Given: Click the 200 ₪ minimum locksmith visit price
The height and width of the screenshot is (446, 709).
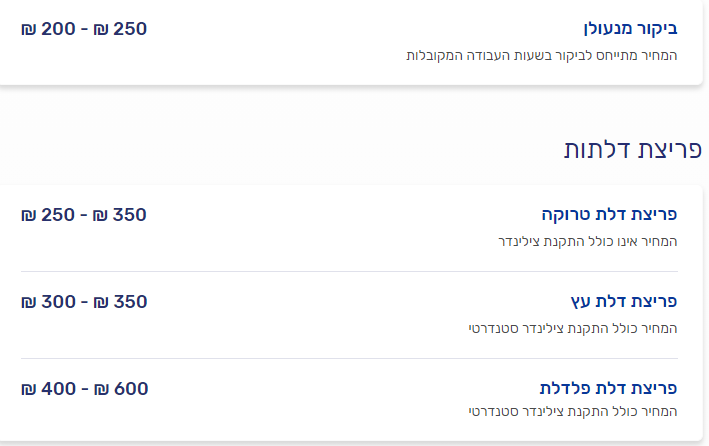Looking at the screenshot, I should tap(49, 29).
